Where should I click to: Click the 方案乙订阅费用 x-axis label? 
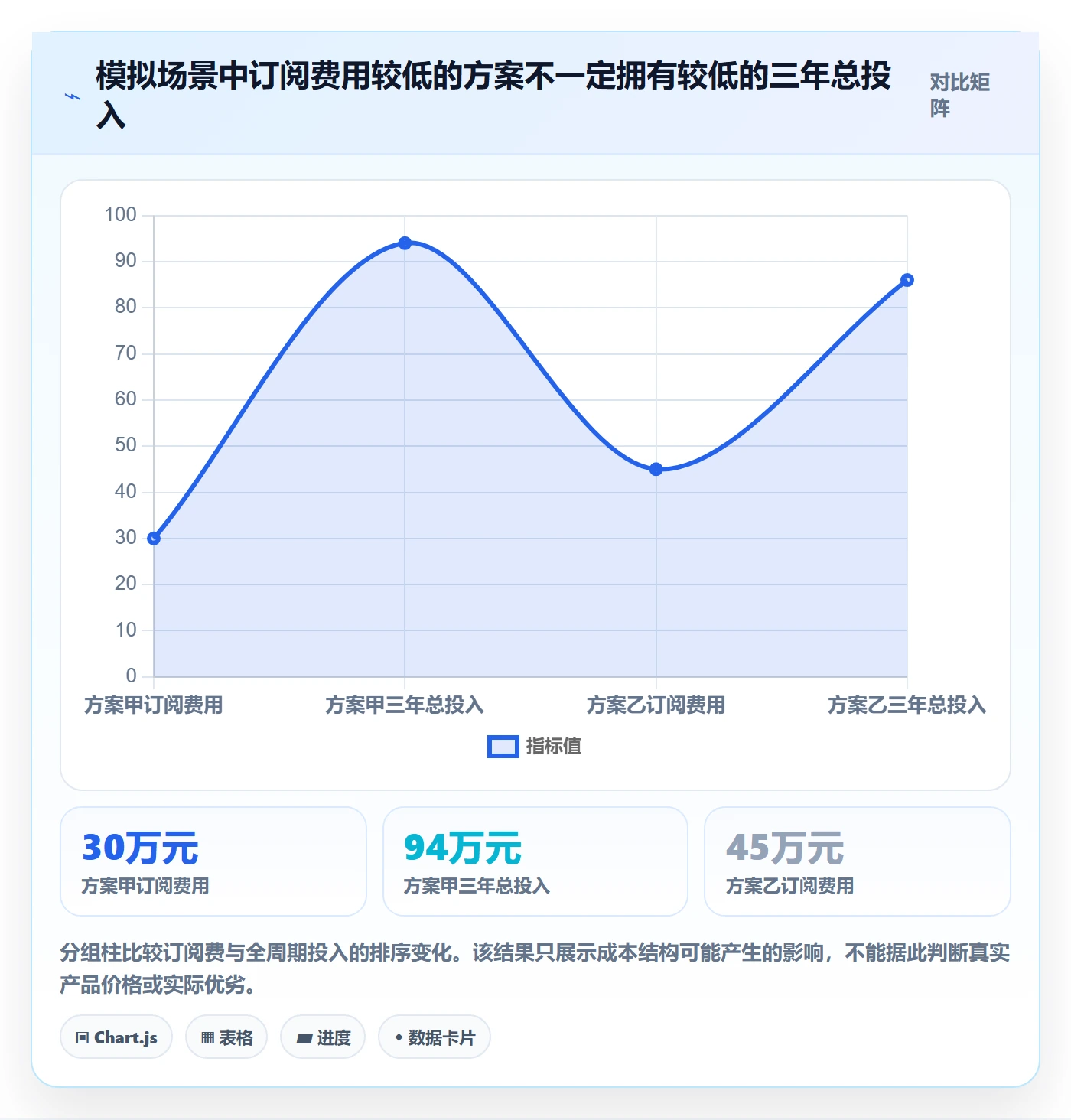tap(656, 705)
